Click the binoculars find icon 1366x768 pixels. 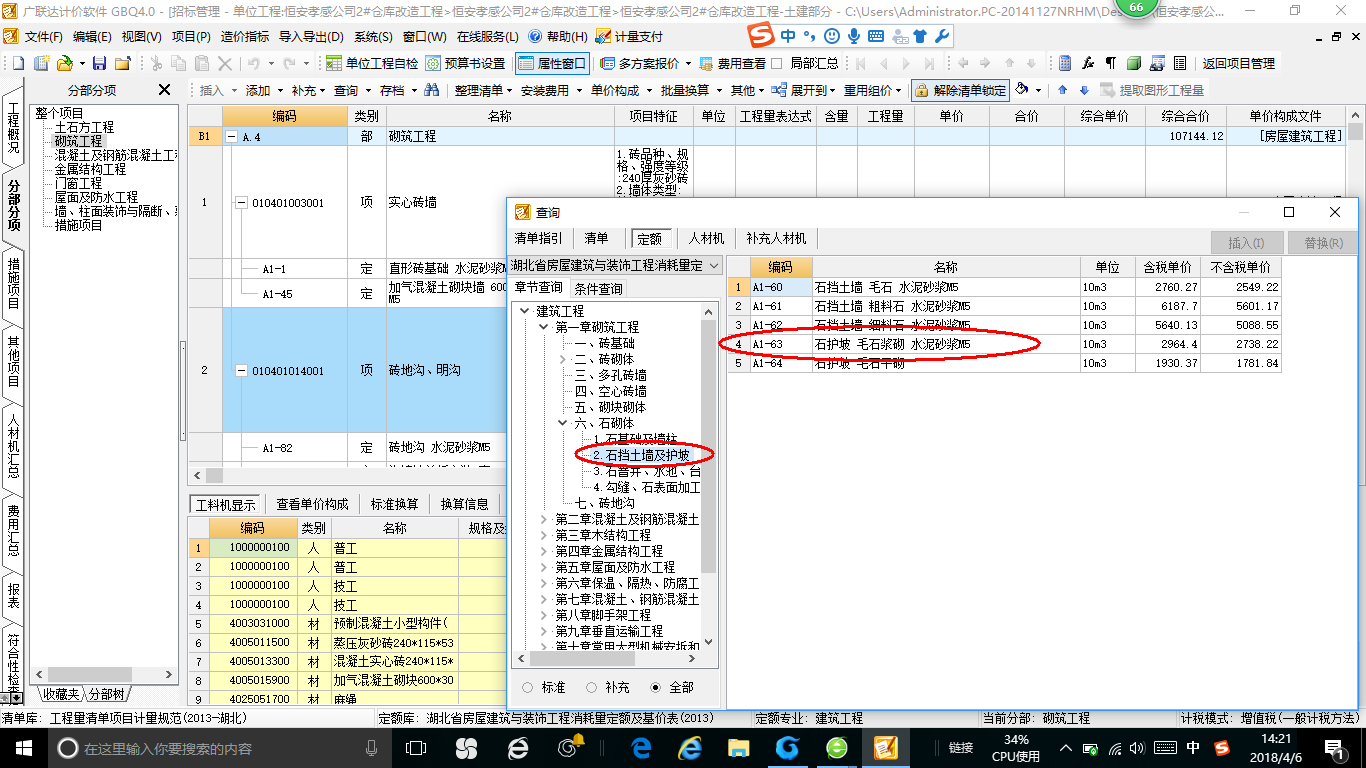(432, 90)
